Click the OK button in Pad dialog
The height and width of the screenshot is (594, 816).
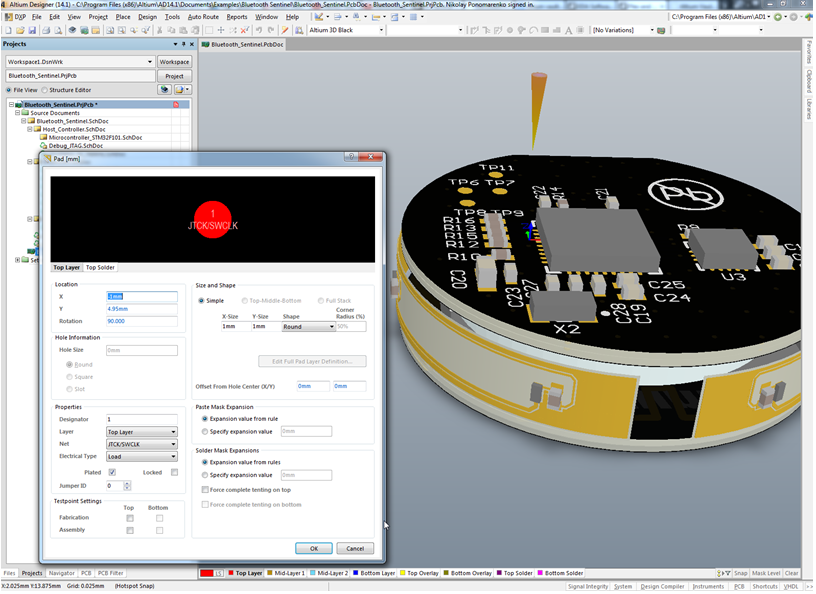[x=313, y=548]
